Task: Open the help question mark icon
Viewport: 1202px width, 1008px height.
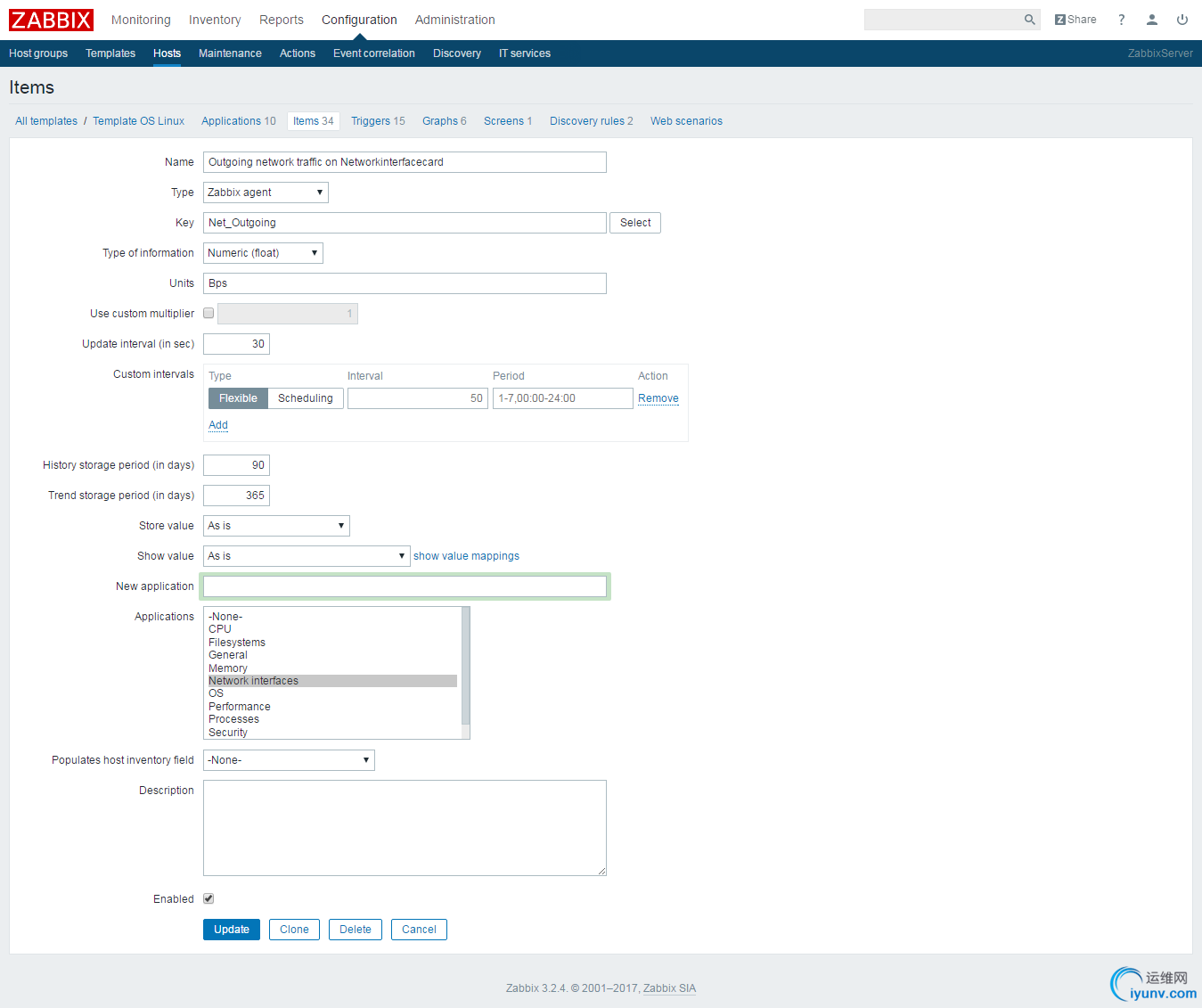Action: point(1122,20)
